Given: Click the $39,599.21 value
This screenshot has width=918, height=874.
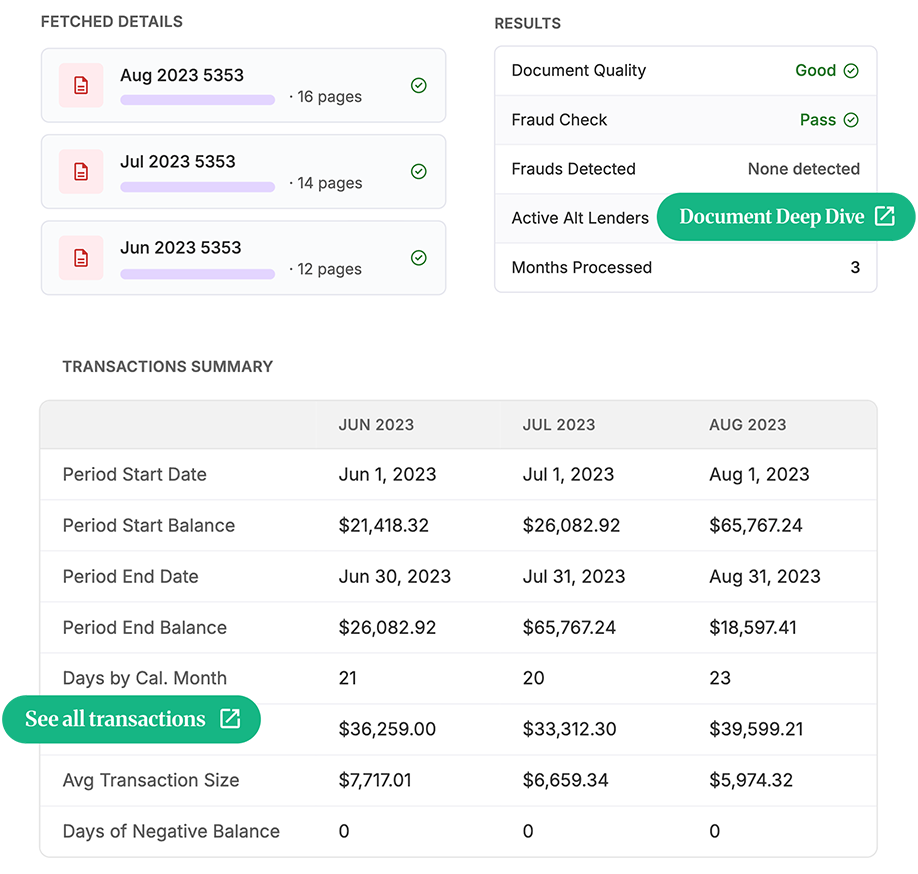Looking at the screenshot, I should [x=756, y=729].
